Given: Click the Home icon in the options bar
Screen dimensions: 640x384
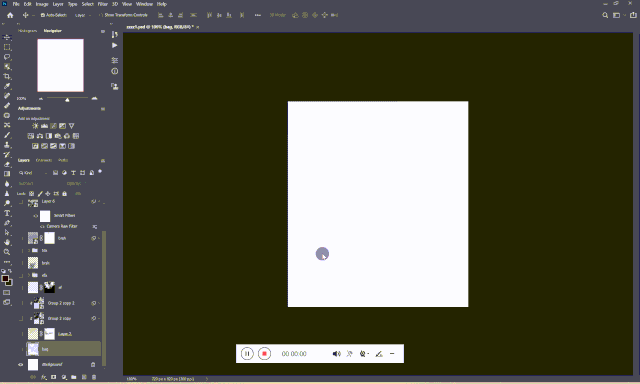Looking at the screenshot, I should pyautogui.click(x=10, y=15).
